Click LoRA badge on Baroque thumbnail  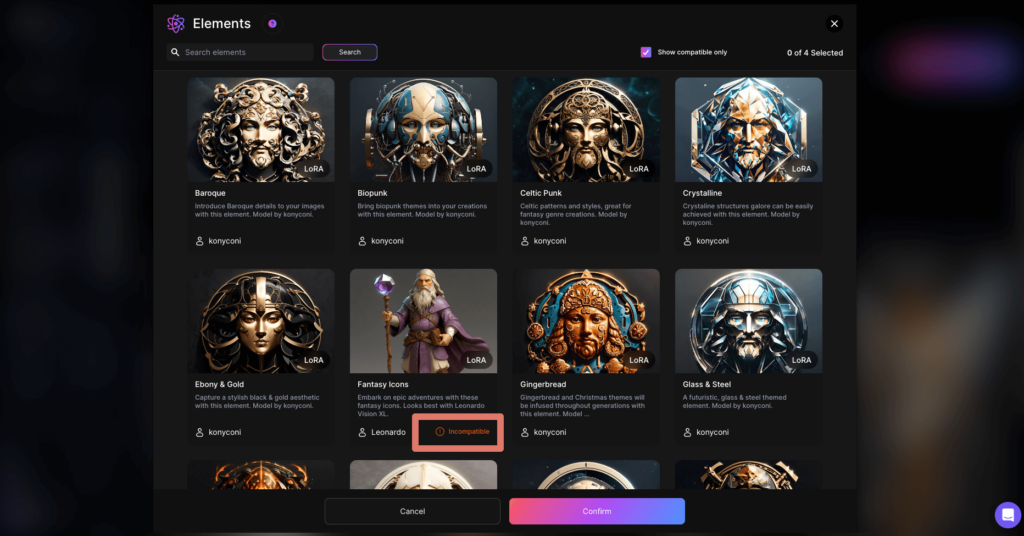[x=314, y=169]
